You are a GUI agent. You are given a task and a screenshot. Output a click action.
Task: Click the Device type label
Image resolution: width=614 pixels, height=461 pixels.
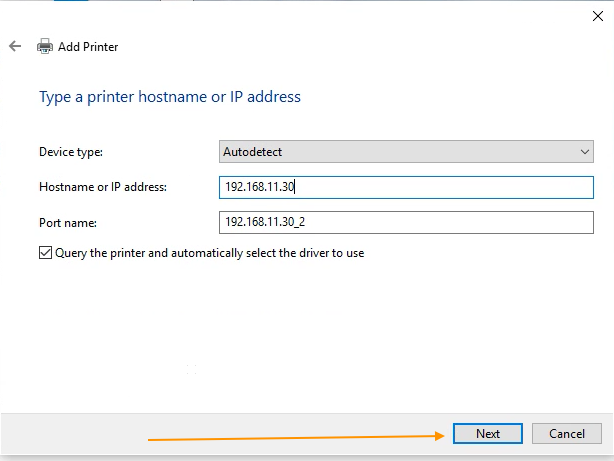(71, 152)
